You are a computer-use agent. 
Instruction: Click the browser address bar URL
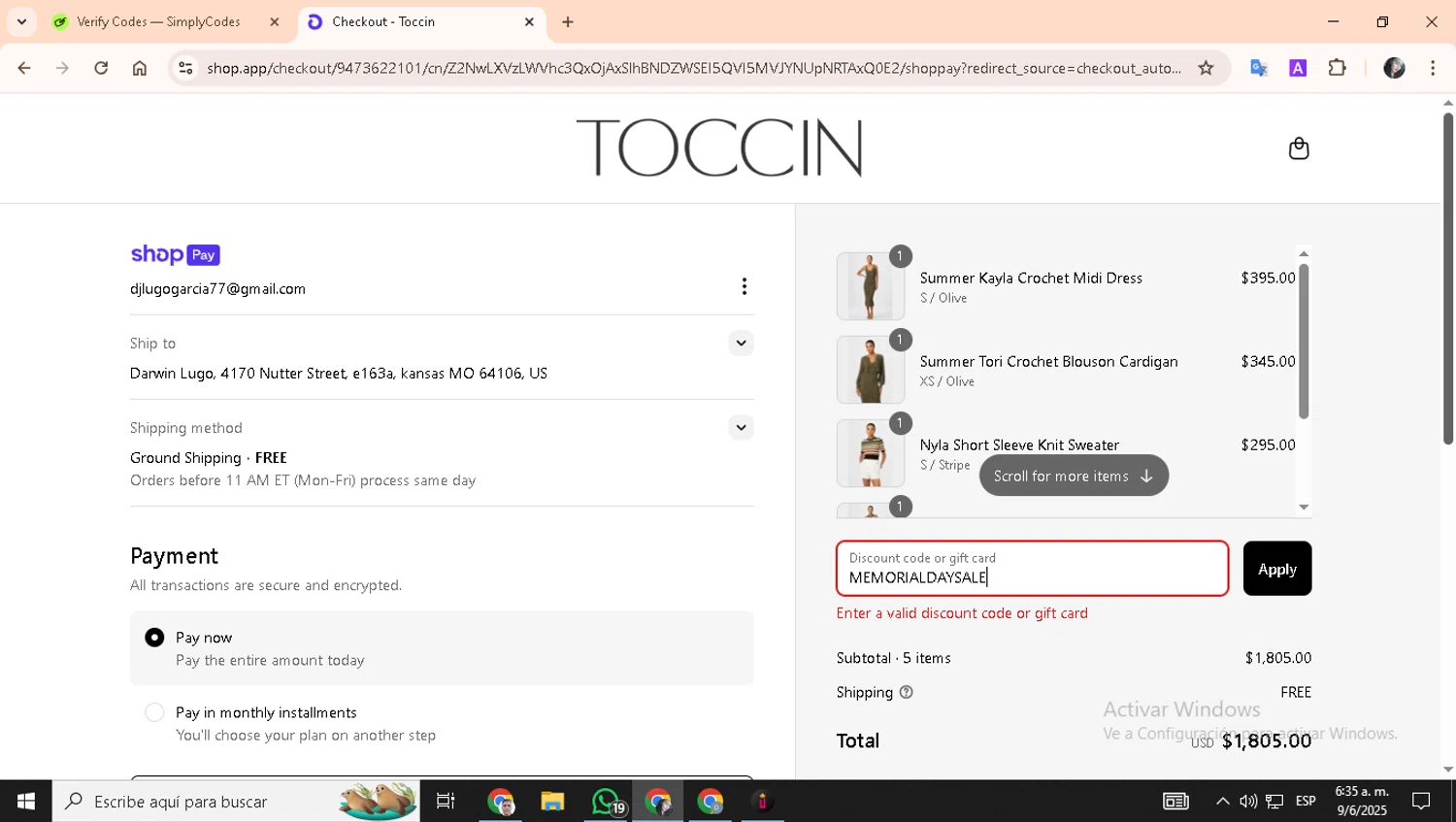click(x=694, y=68)
